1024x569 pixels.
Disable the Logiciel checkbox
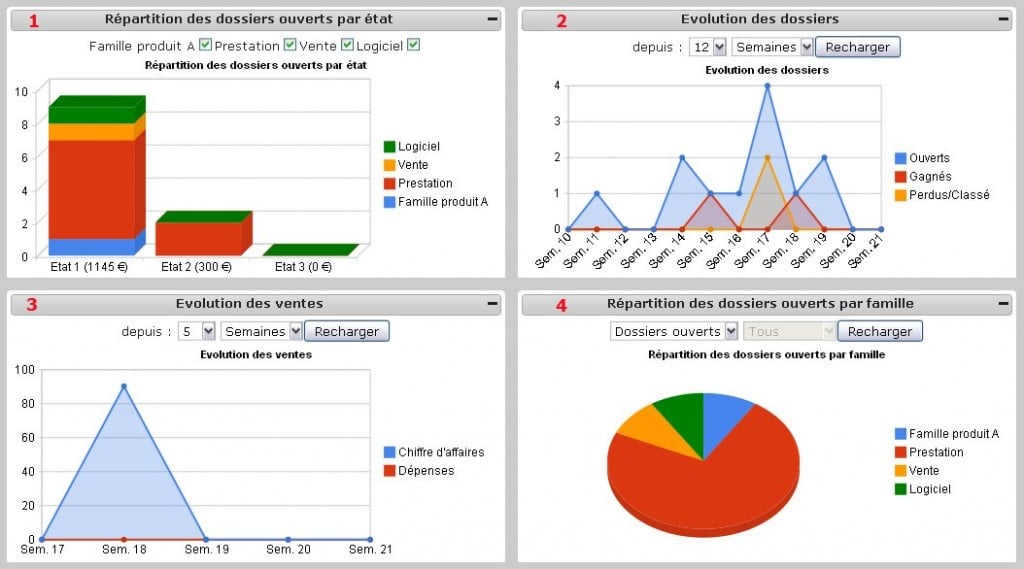pos(413,45)
